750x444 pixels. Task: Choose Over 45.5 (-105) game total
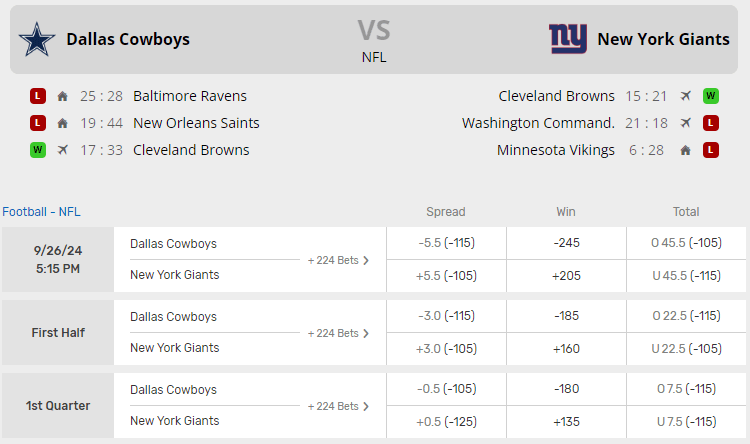[686, 243]
